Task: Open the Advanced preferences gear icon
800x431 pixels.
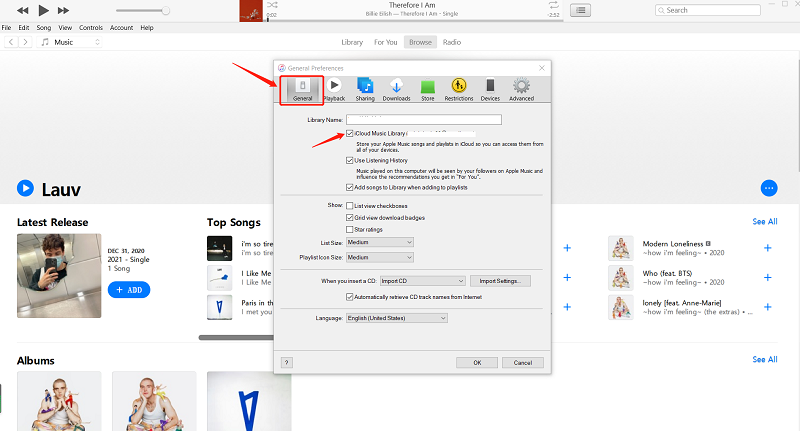Action: (521, 90)
